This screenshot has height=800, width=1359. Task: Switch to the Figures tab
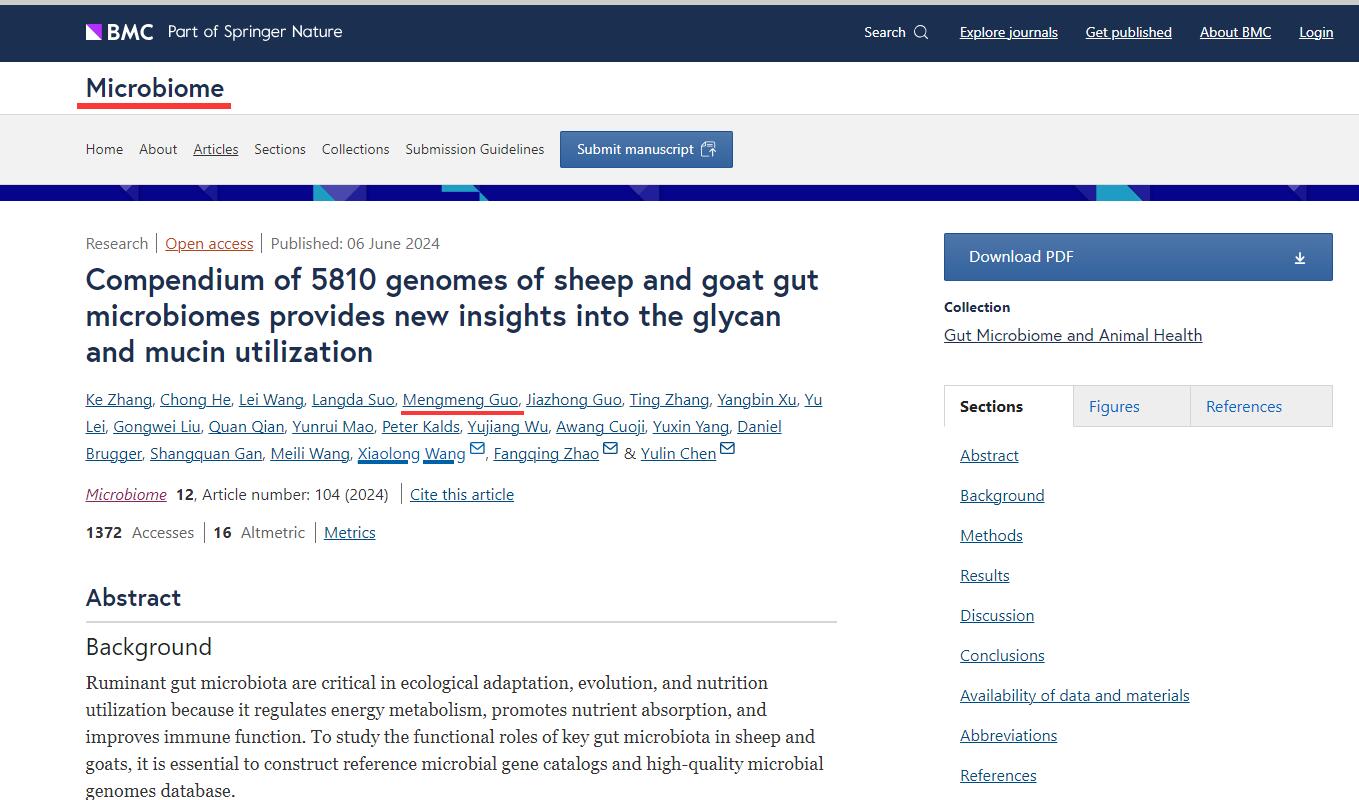click(x=1114, y=406)
